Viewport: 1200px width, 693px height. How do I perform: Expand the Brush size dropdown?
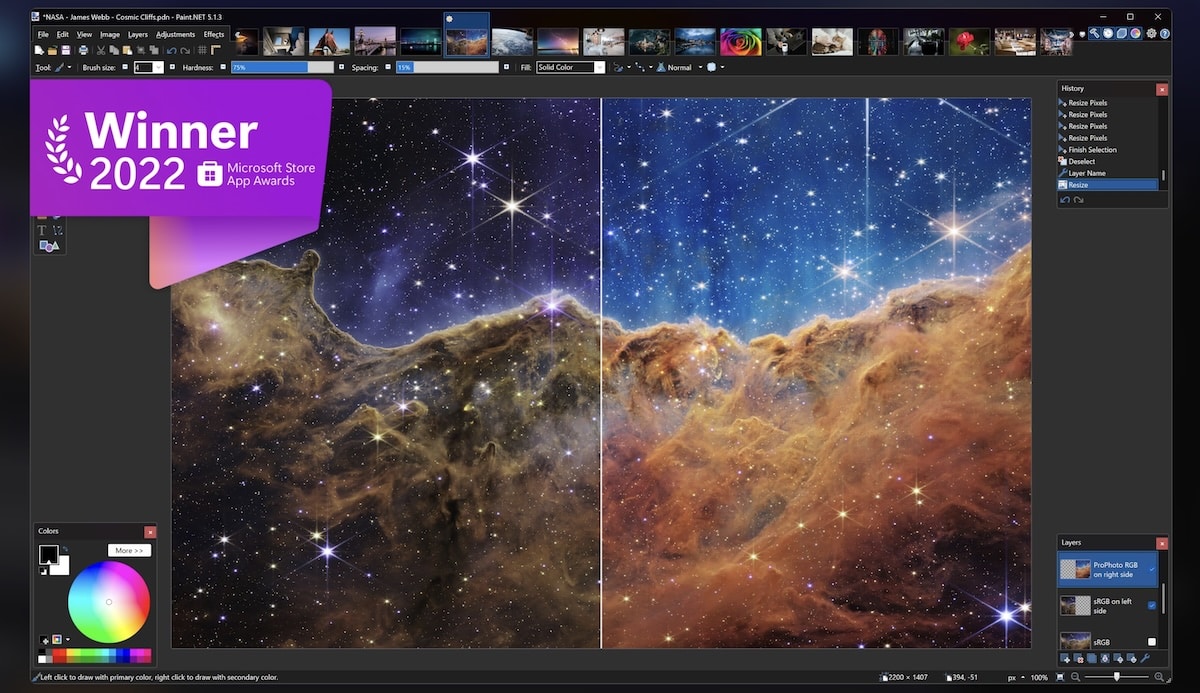(158, 67)
